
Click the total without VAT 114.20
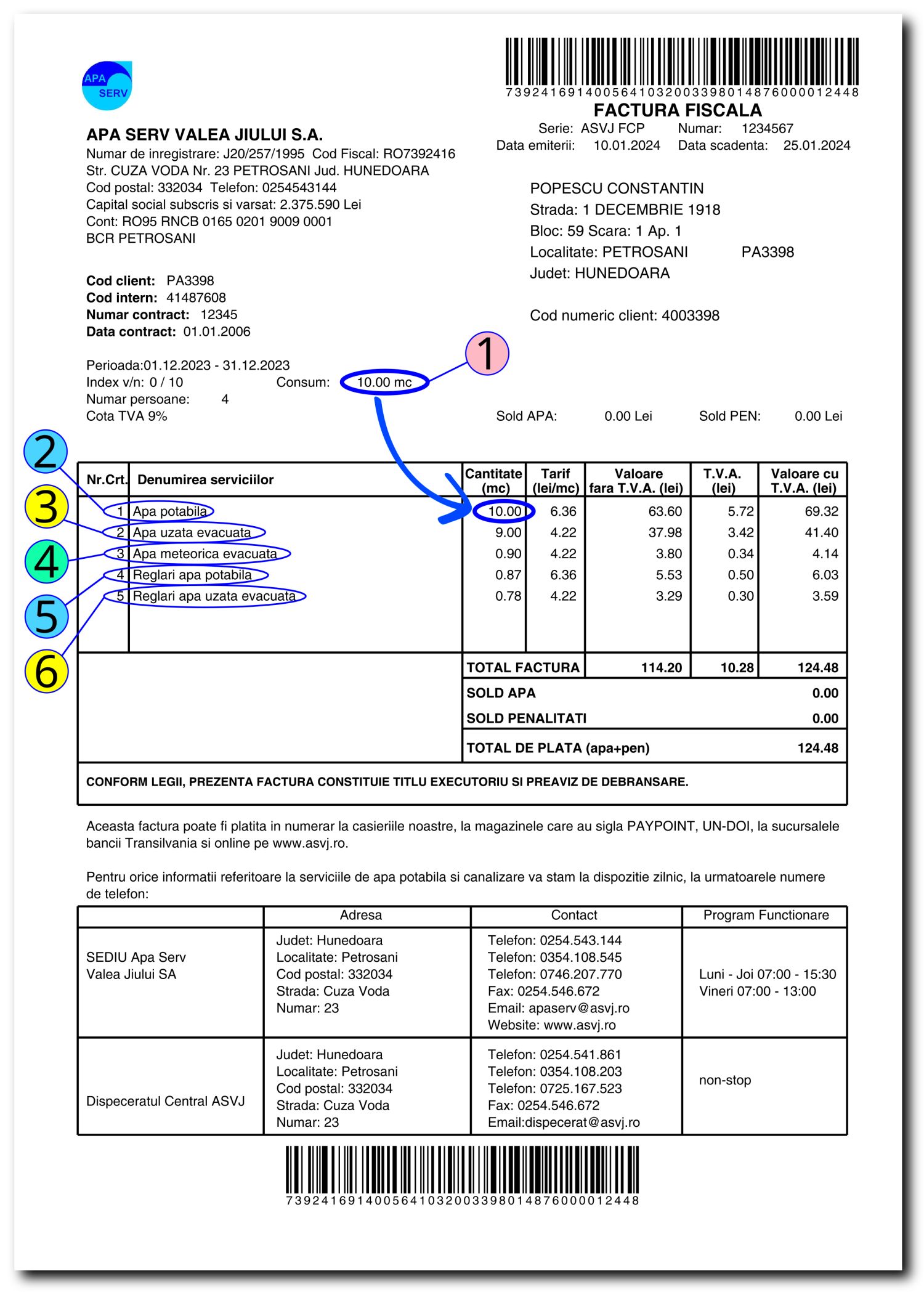[662, 668]
